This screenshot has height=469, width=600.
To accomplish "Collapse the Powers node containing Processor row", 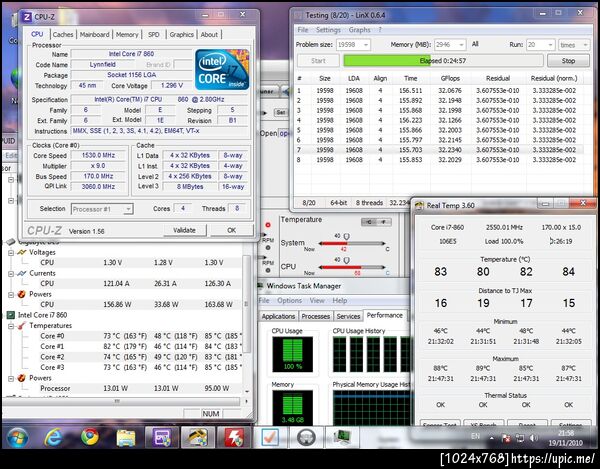I will (x=11, y=378).
